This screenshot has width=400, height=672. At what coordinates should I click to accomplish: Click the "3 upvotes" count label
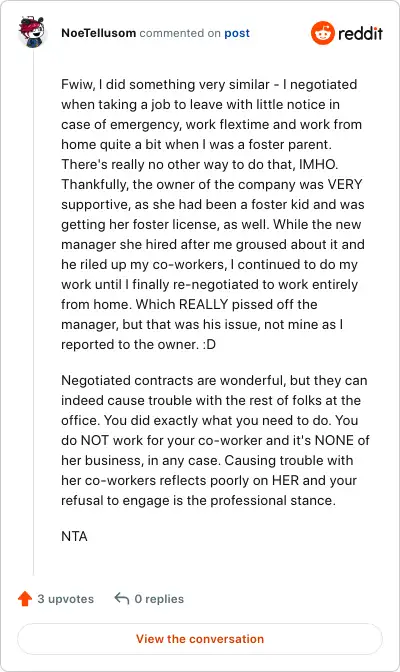pyautogui.click(x=66, y=599)
